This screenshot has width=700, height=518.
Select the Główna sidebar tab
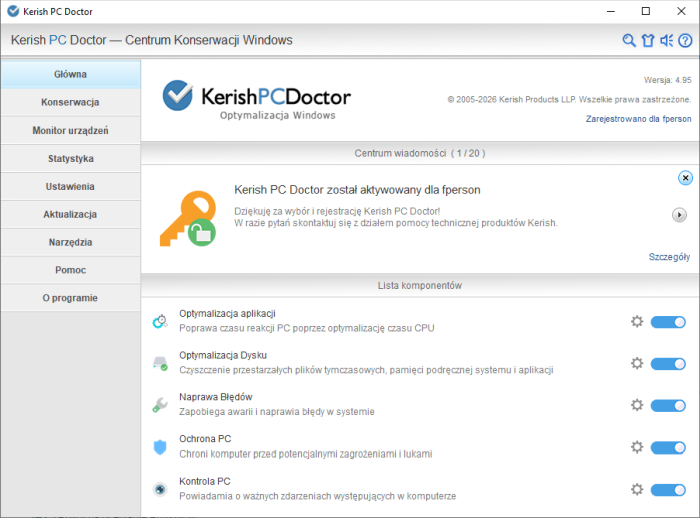click(71, 74)
